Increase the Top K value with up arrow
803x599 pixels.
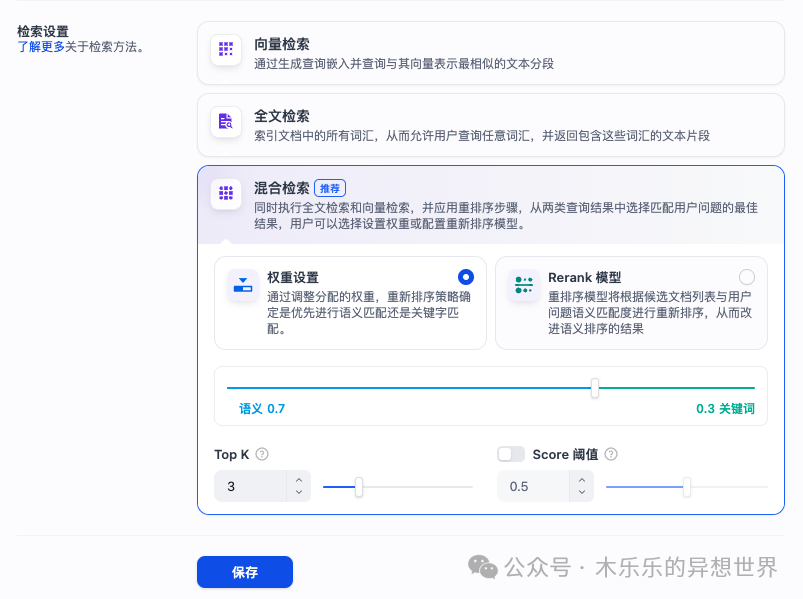[299, 480]
